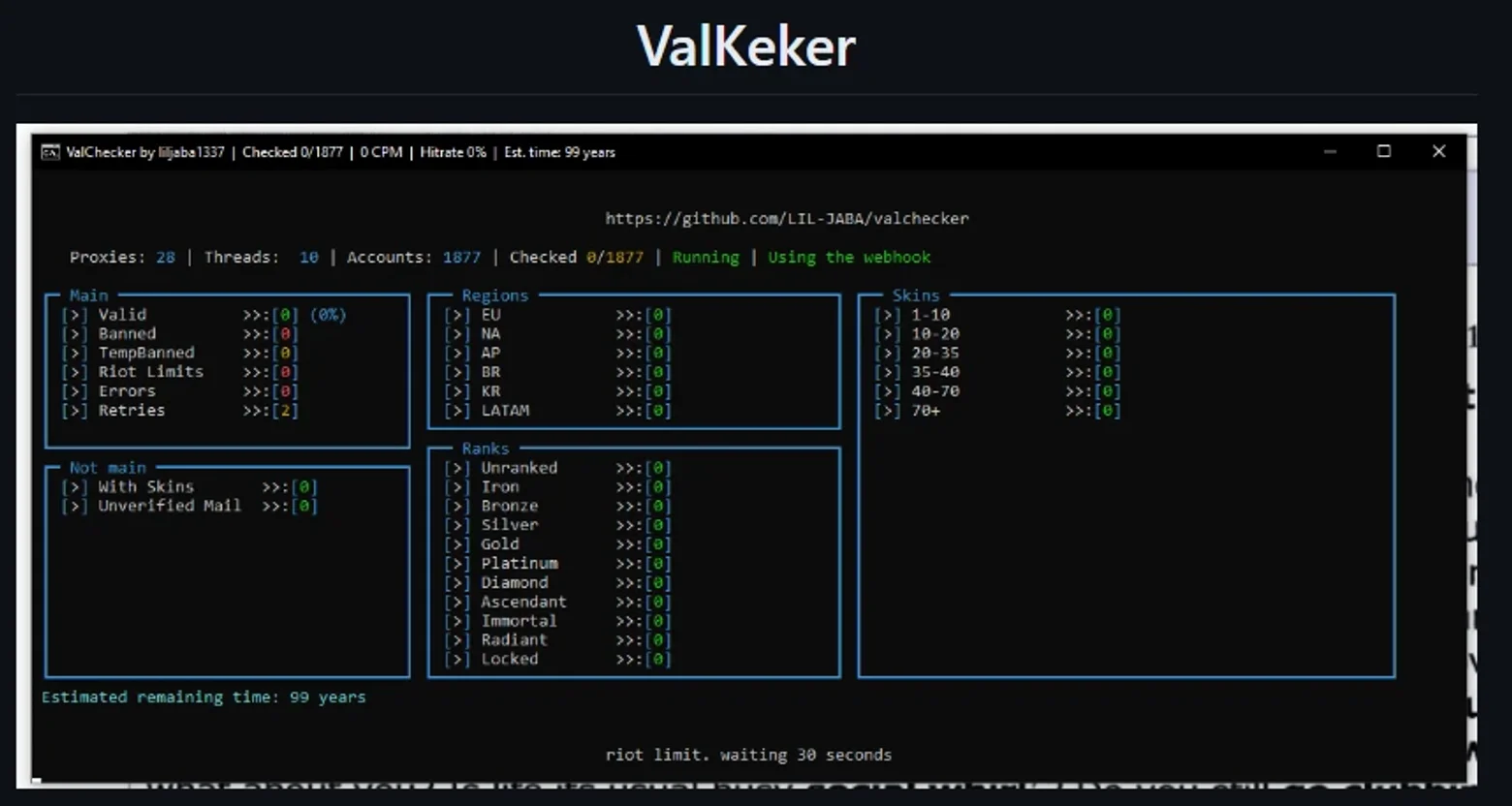Select the '70+' skins row

tap(997, 411)
